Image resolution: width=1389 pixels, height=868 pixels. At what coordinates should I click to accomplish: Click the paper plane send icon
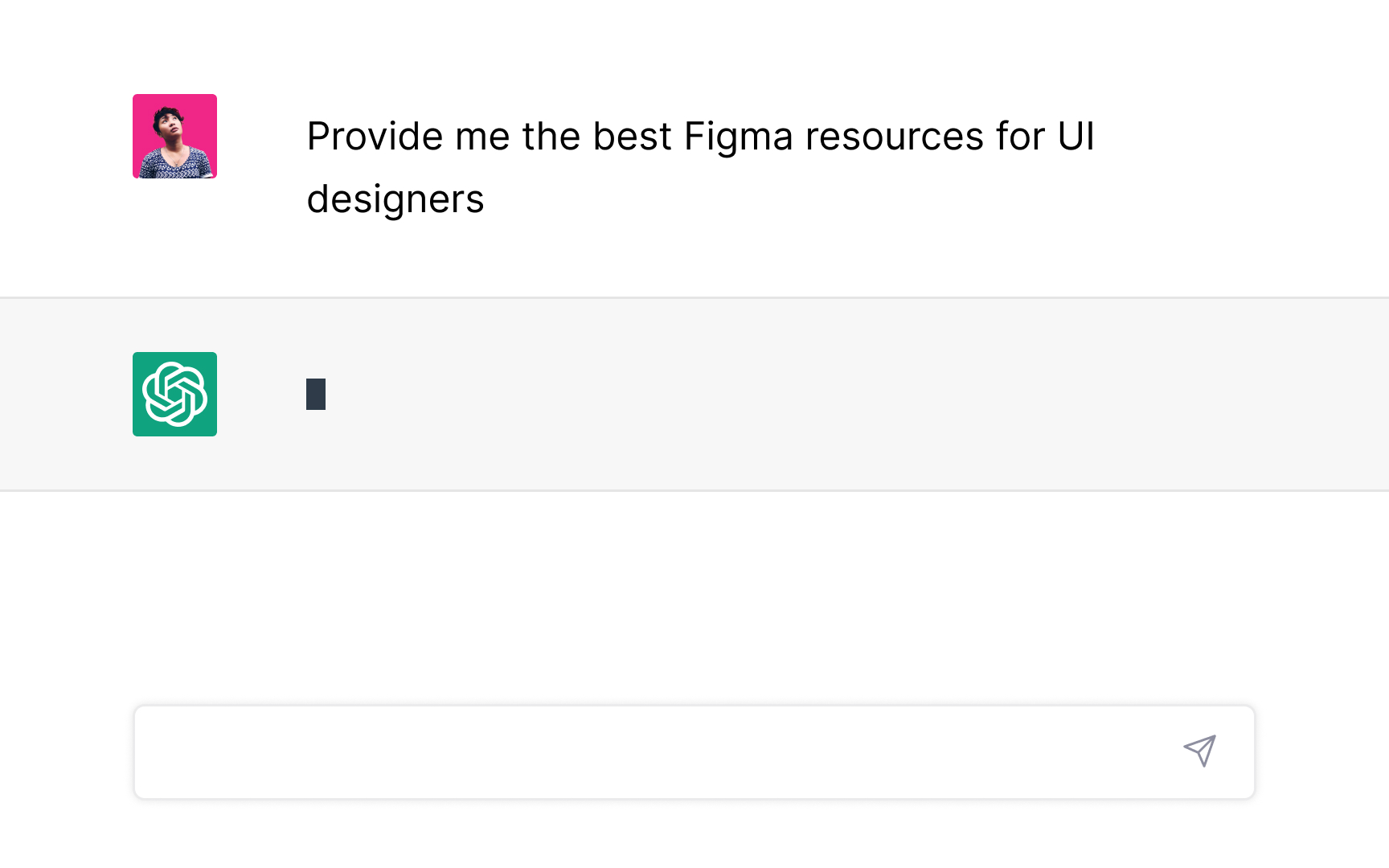click(x=1199, y=751)
